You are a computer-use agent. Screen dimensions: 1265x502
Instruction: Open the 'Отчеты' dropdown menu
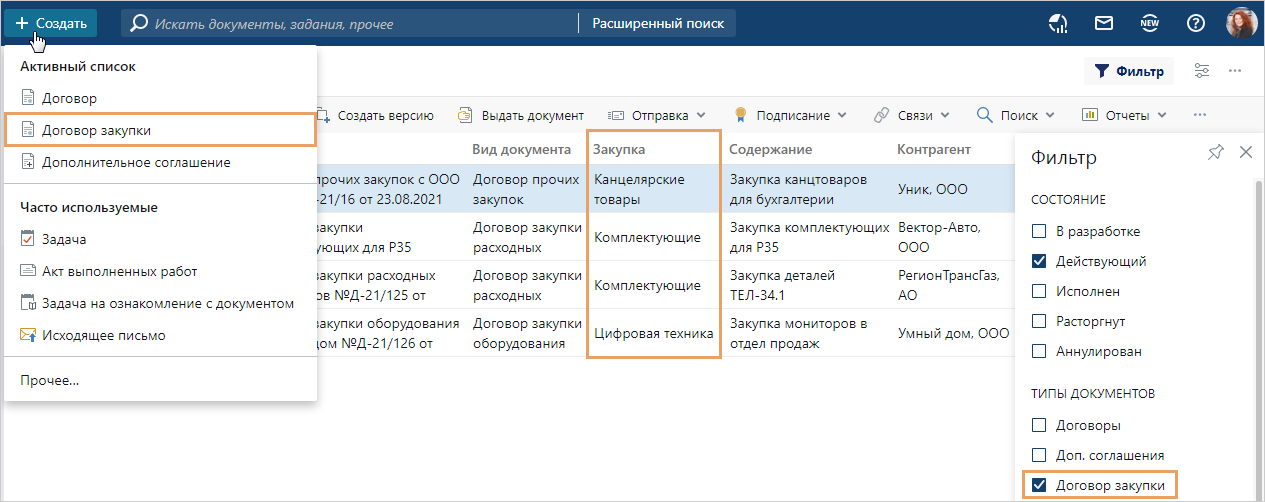pos(1124,115)
